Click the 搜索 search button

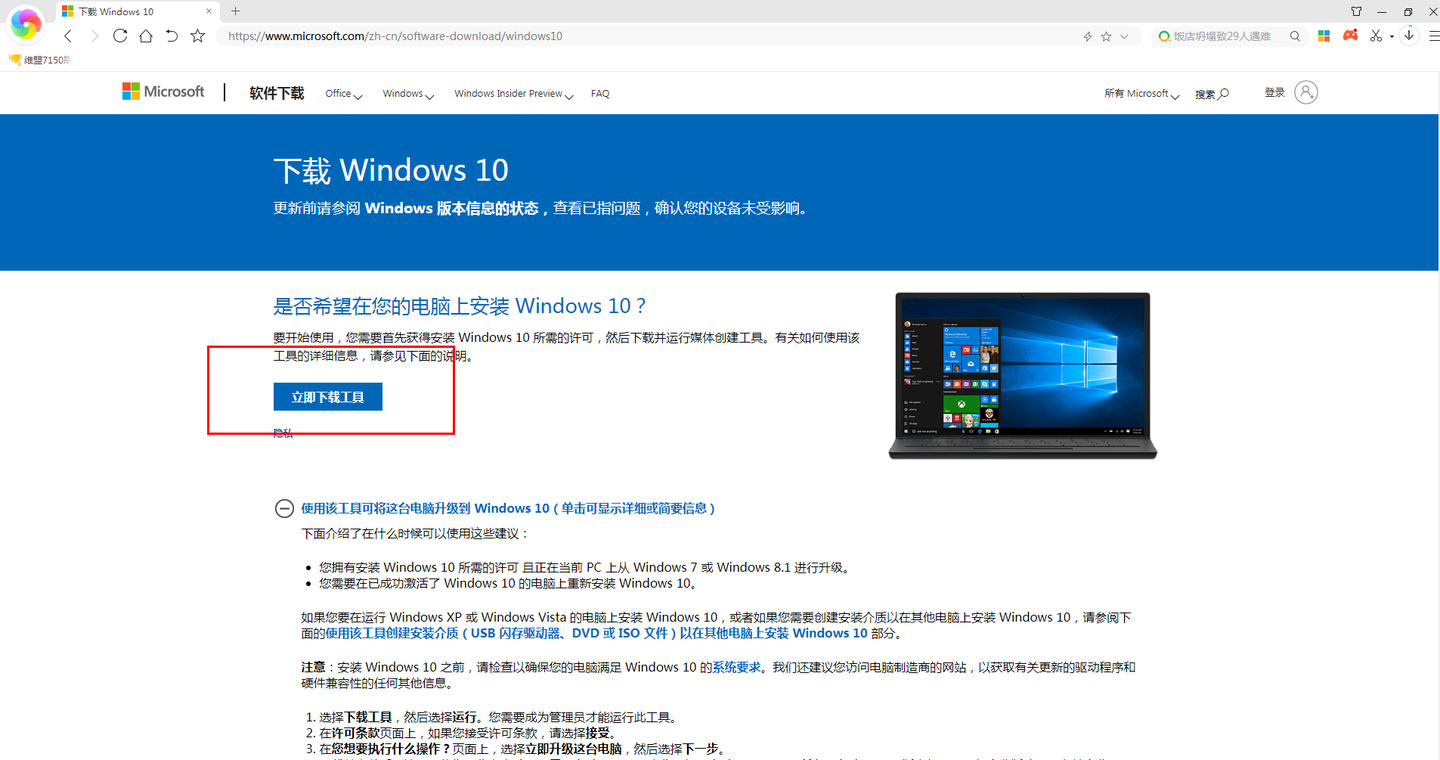pos(1212,94)
